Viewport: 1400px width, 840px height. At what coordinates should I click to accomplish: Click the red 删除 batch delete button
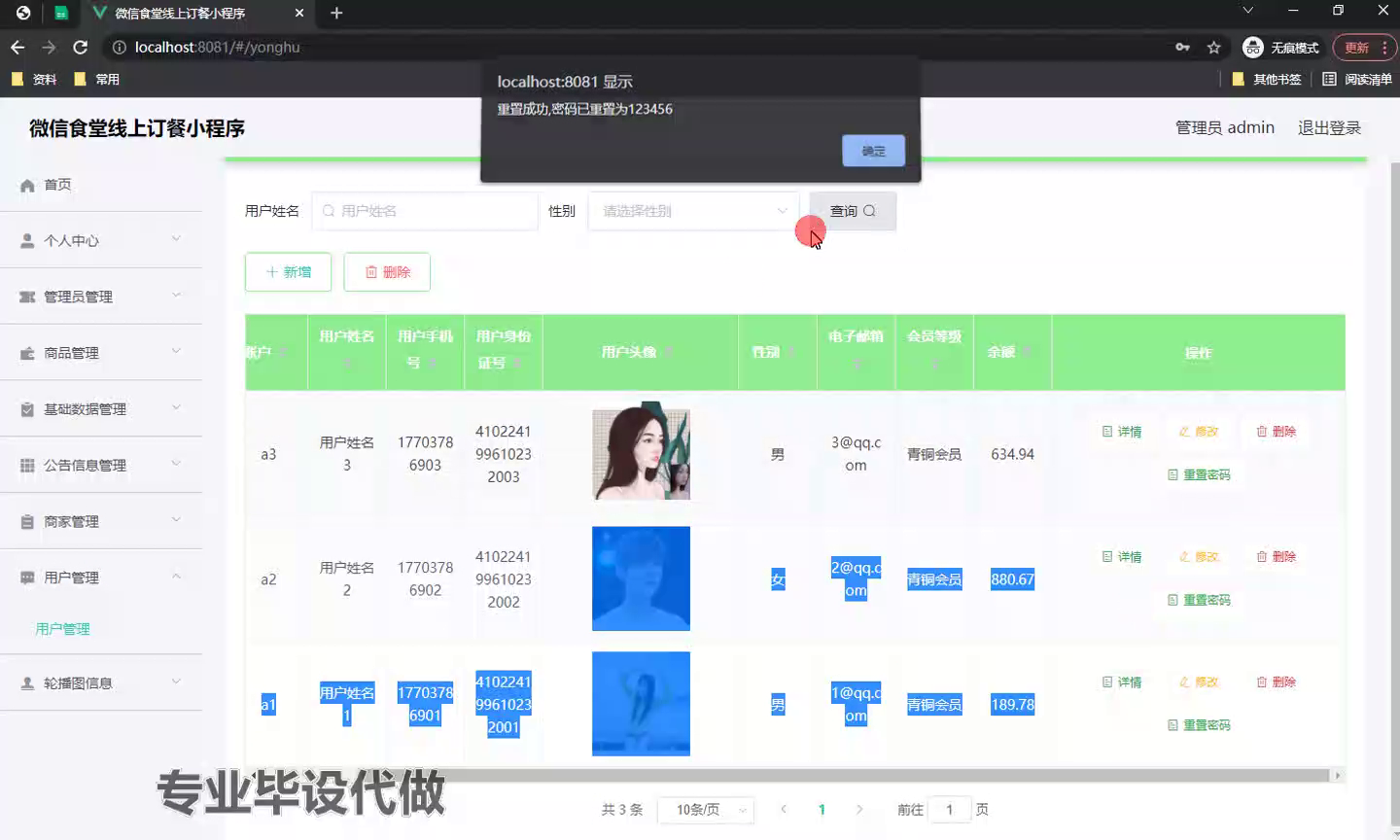387,272
